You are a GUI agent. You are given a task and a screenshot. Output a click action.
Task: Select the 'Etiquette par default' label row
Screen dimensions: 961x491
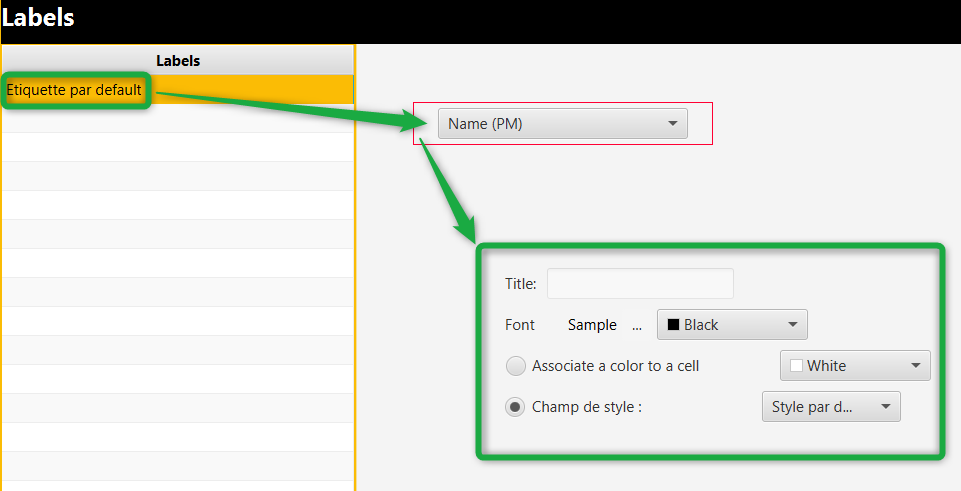178,89
